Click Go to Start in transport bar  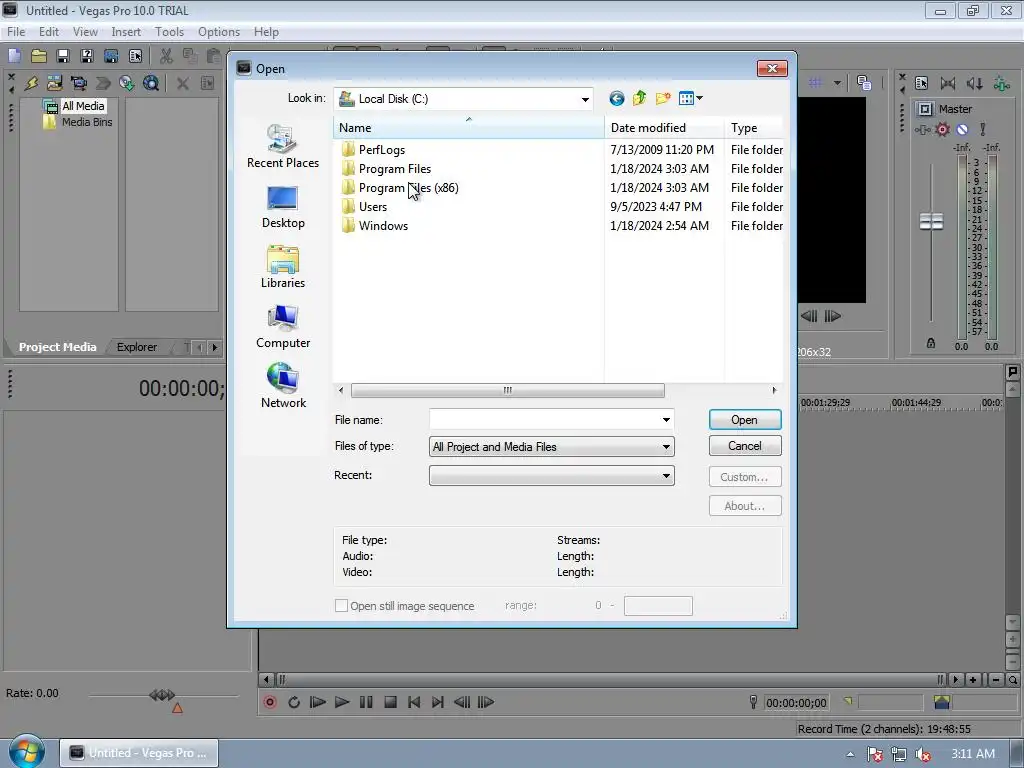click(x=414, y=702)
